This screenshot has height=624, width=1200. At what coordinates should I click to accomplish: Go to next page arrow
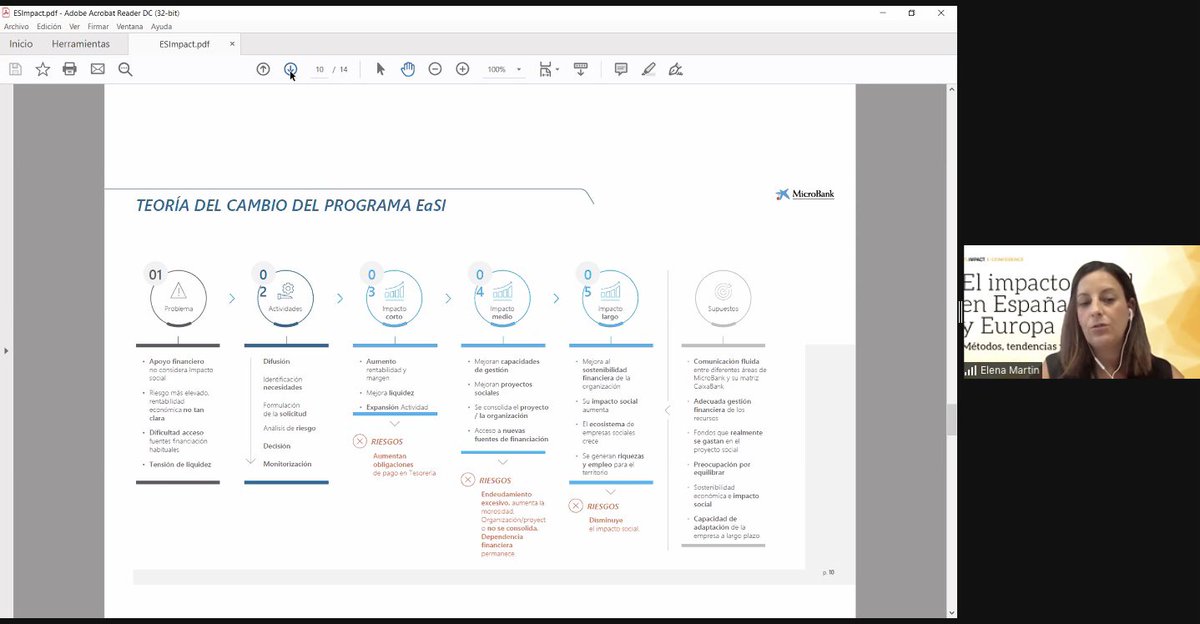pos(290,69)
